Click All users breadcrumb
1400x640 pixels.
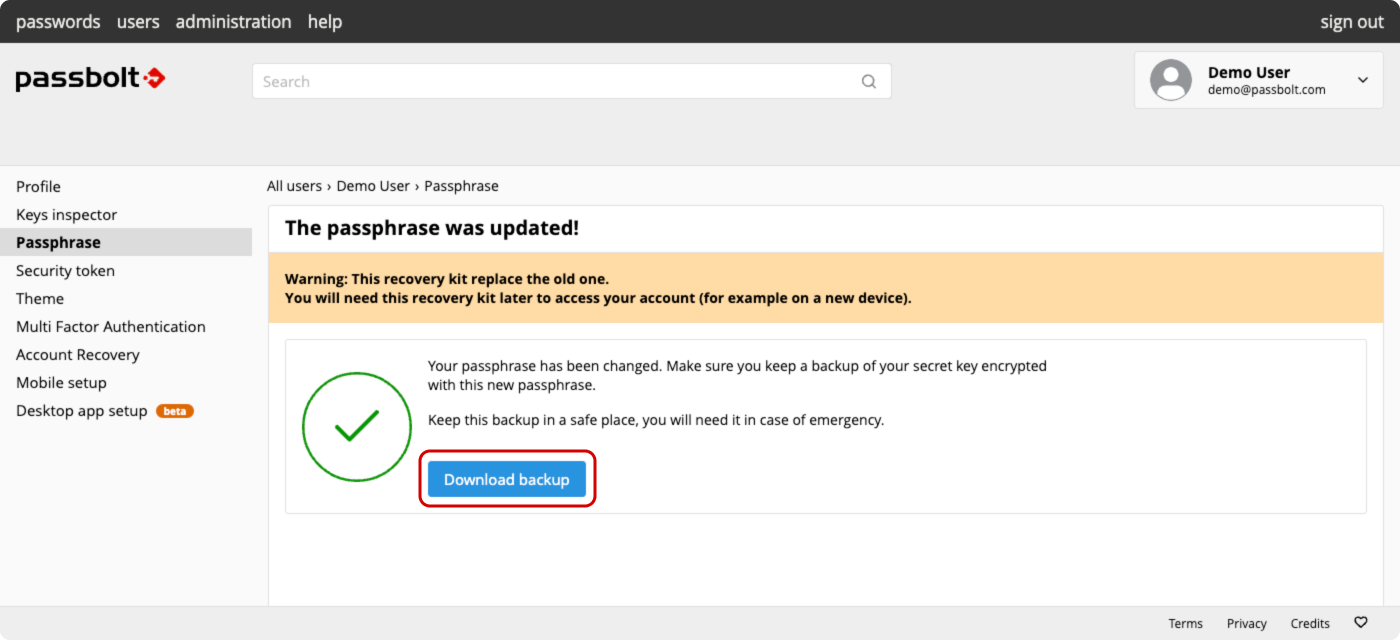tap(294, 186)
